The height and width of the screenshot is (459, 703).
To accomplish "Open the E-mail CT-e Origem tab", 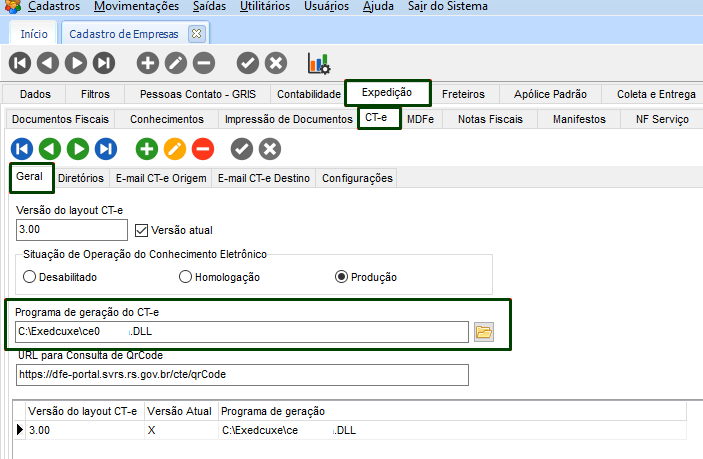I will pos(161,178).
